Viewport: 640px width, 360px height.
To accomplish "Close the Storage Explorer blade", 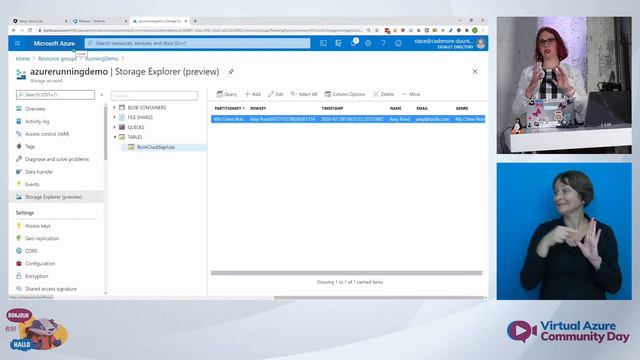I will click(x=475, y=71).
